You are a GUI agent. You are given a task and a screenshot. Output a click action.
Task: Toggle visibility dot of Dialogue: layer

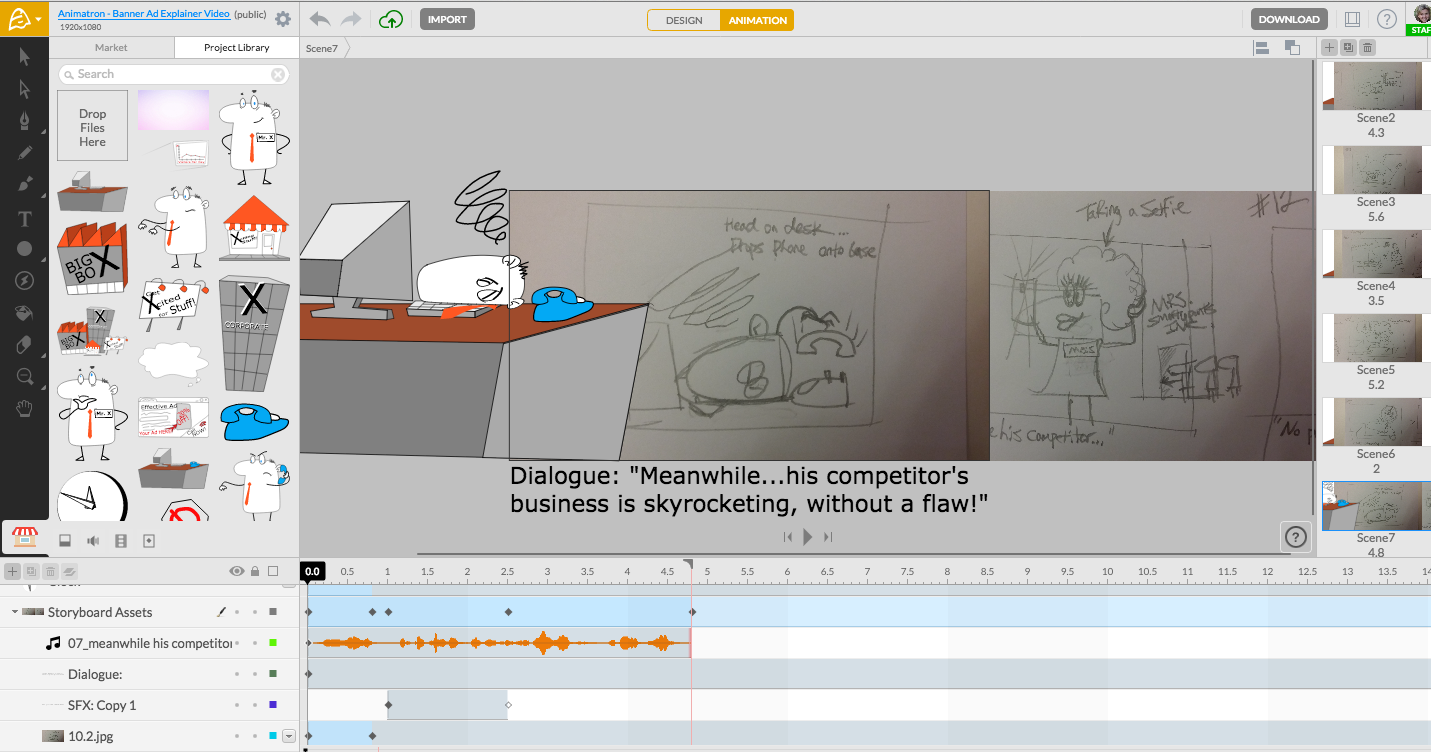[x=237, y=674]
